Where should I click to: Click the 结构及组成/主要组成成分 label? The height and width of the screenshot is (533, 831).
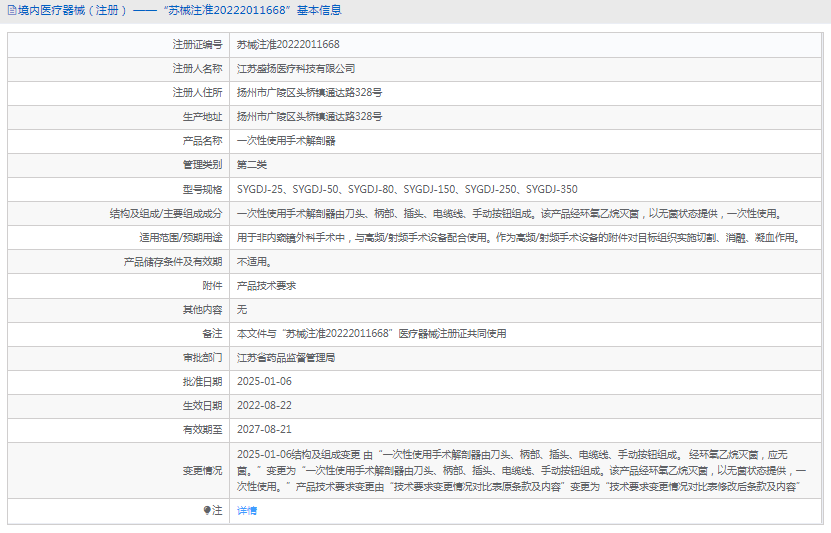[x=166, y=214]
